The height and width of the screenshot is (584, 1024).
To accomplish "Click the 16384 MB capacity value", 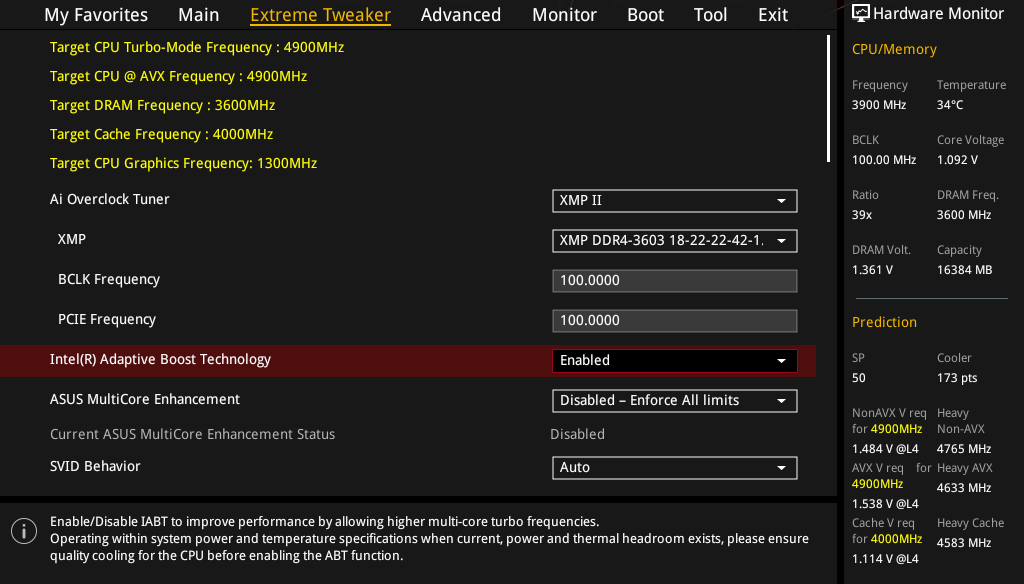I will pyautogui.click(x=965, y=270).
